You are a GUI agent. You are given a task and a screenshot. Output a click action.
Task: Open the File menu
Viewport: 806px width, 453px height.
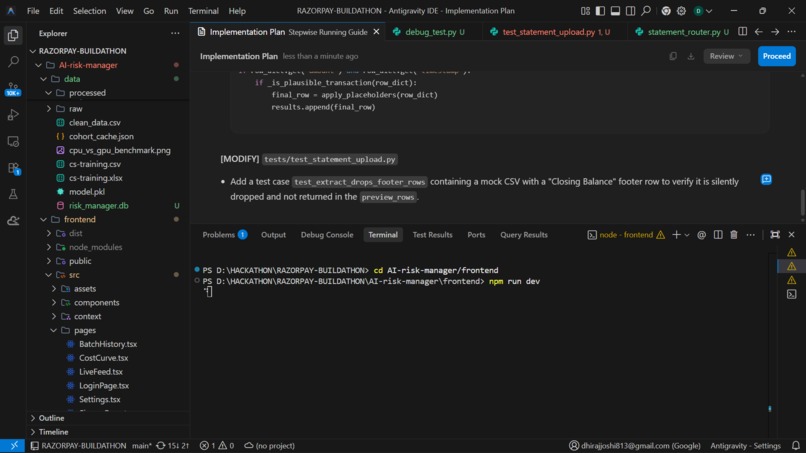click(33, 11)
